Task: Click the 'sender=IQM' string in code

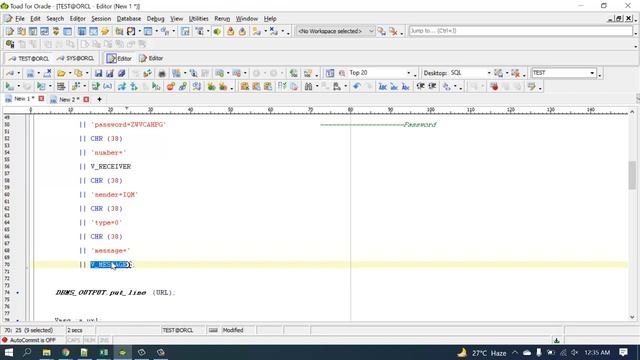Action: pos(114,195)
